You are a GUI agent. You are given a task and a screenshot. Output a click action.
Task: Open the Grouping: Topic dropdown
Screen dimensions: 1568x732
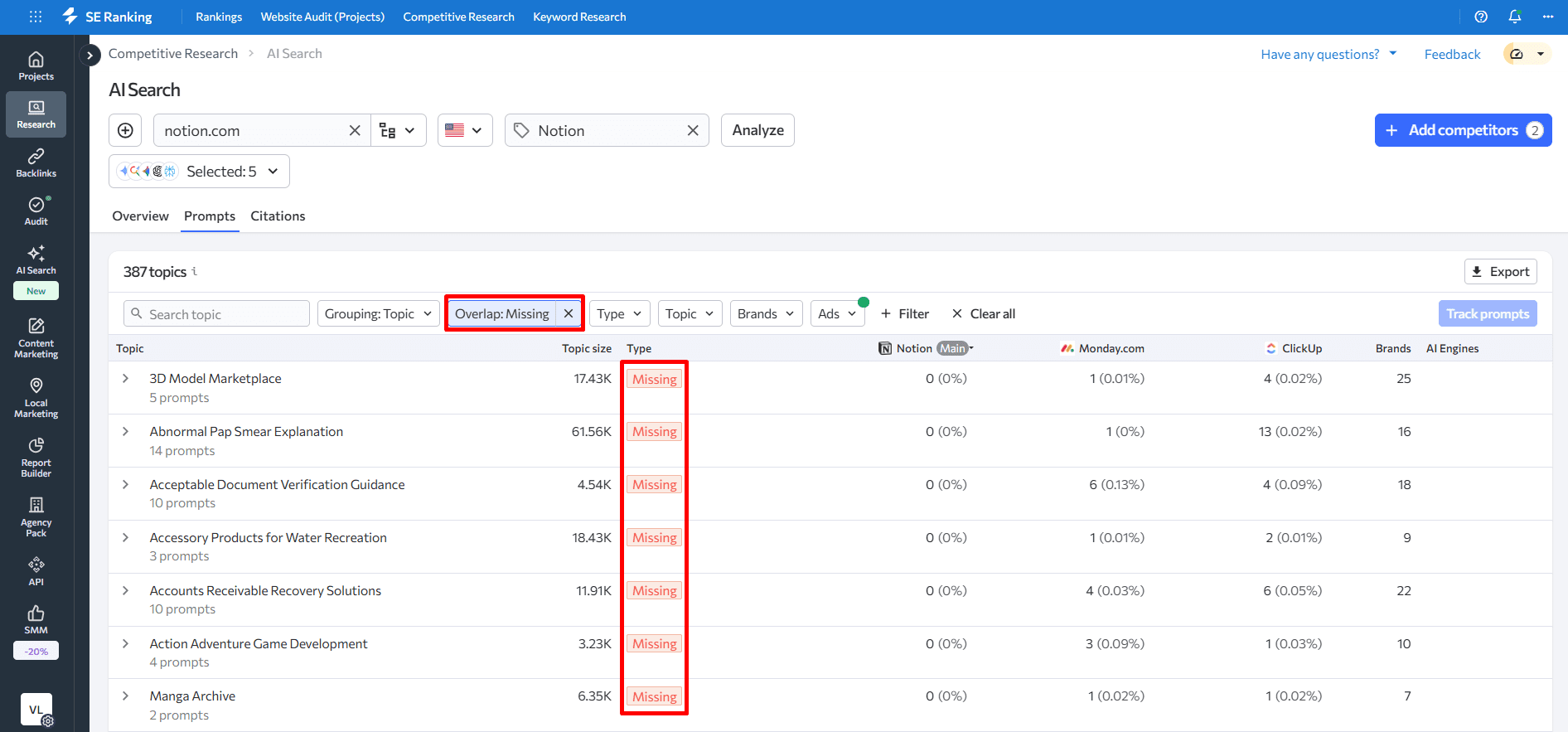point(379,313)
